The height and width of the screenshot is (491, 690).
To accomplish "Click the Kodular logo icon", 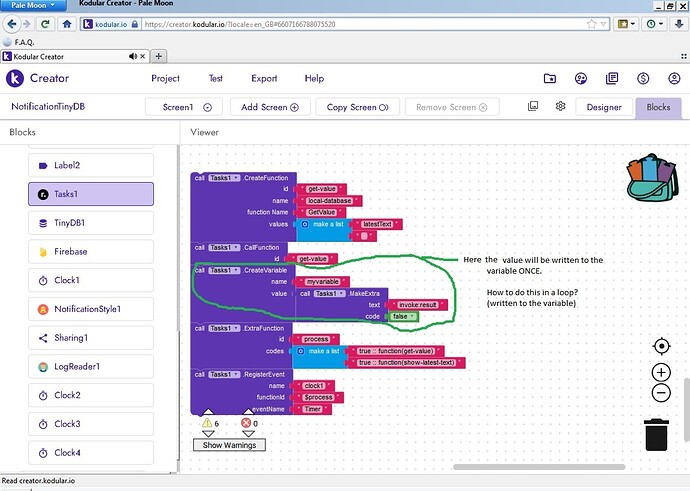I will click(x=15, y=78).
